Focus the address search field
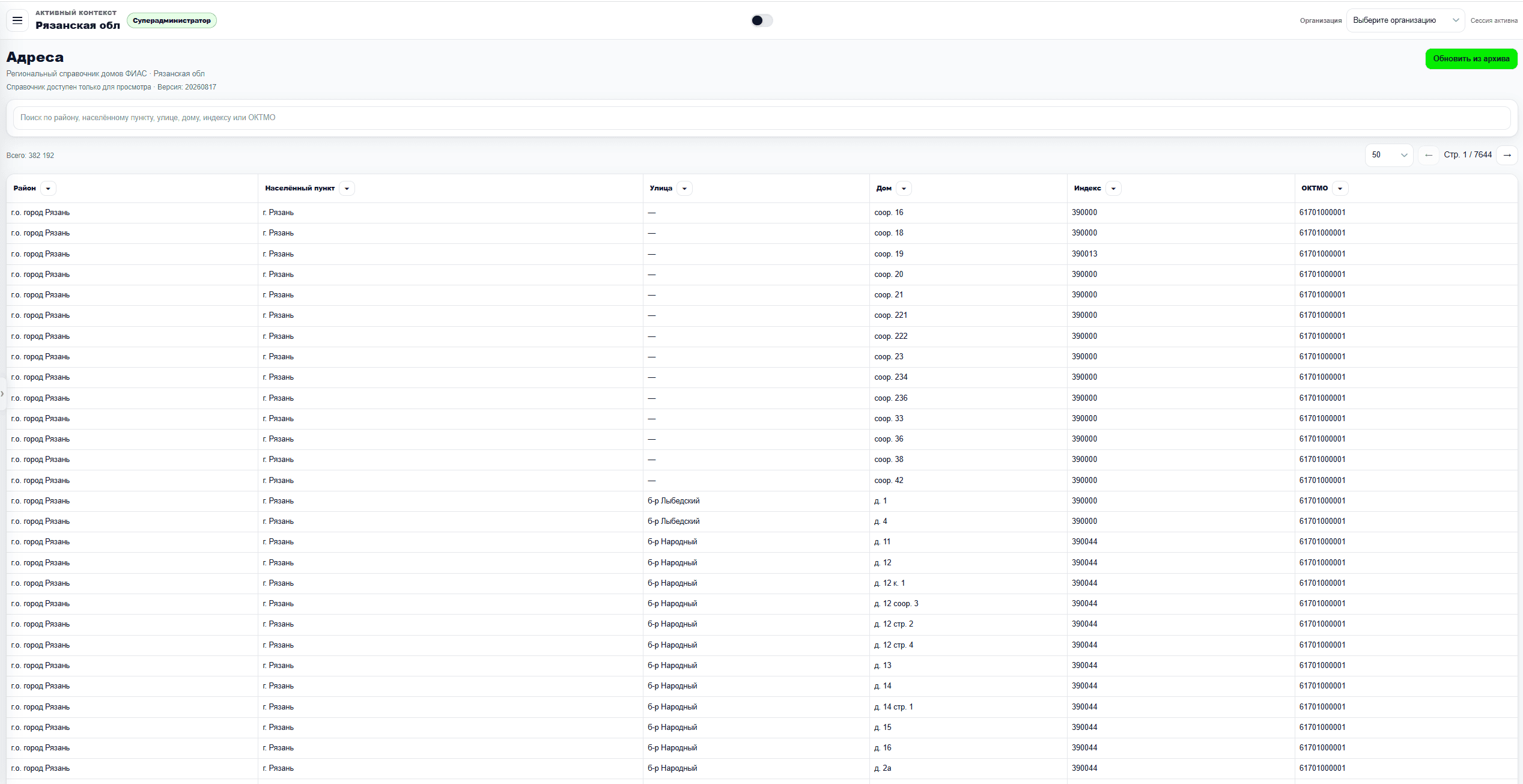 762,118
